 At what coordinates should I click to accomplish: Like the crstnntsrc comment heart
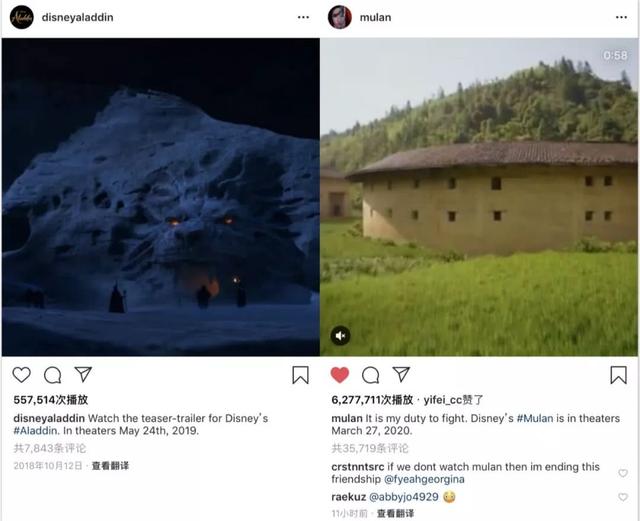pos(623,473)
